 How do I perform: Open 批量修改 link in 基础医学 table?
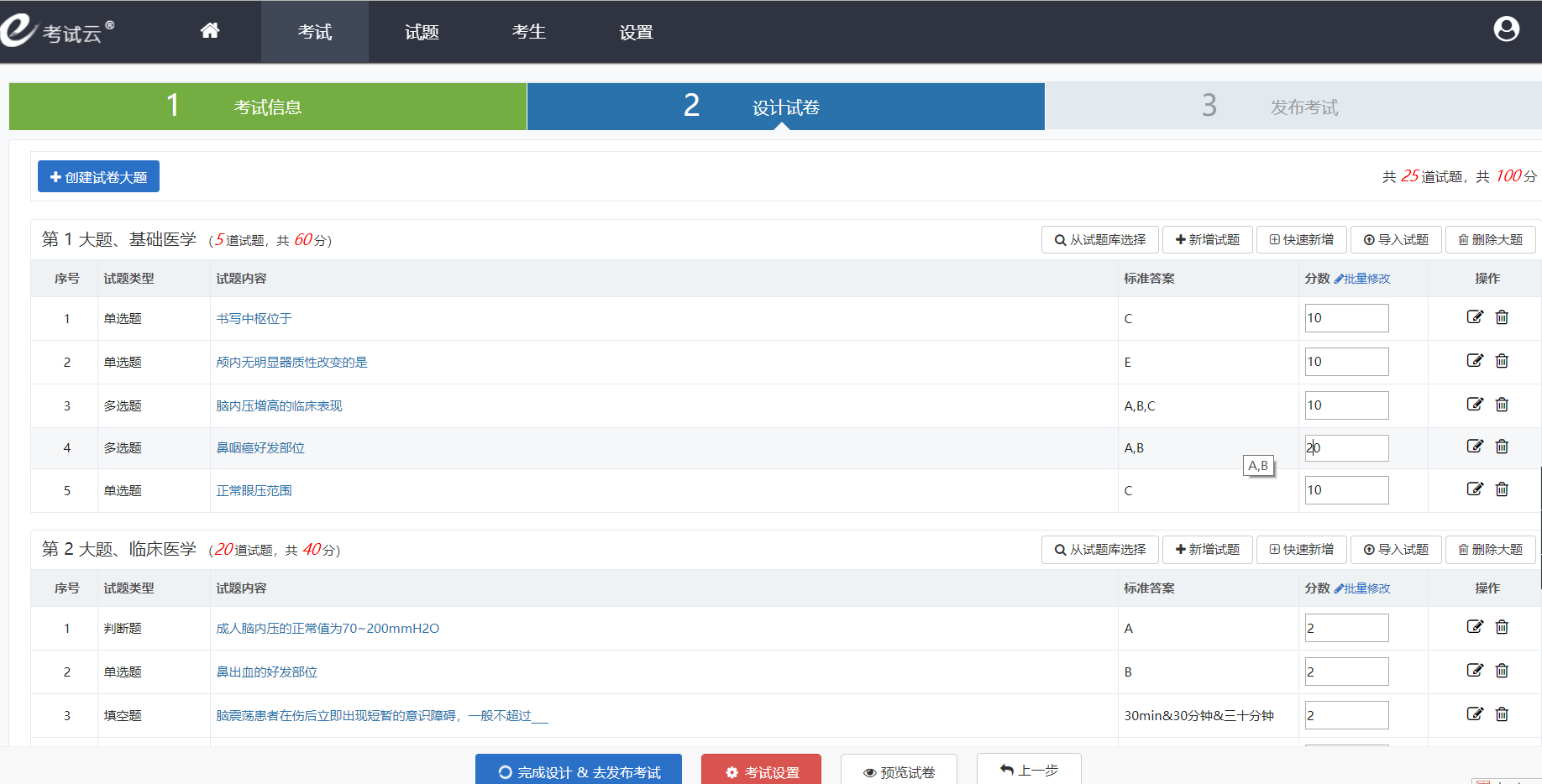pyautogui.click(x=1362, y=279)
